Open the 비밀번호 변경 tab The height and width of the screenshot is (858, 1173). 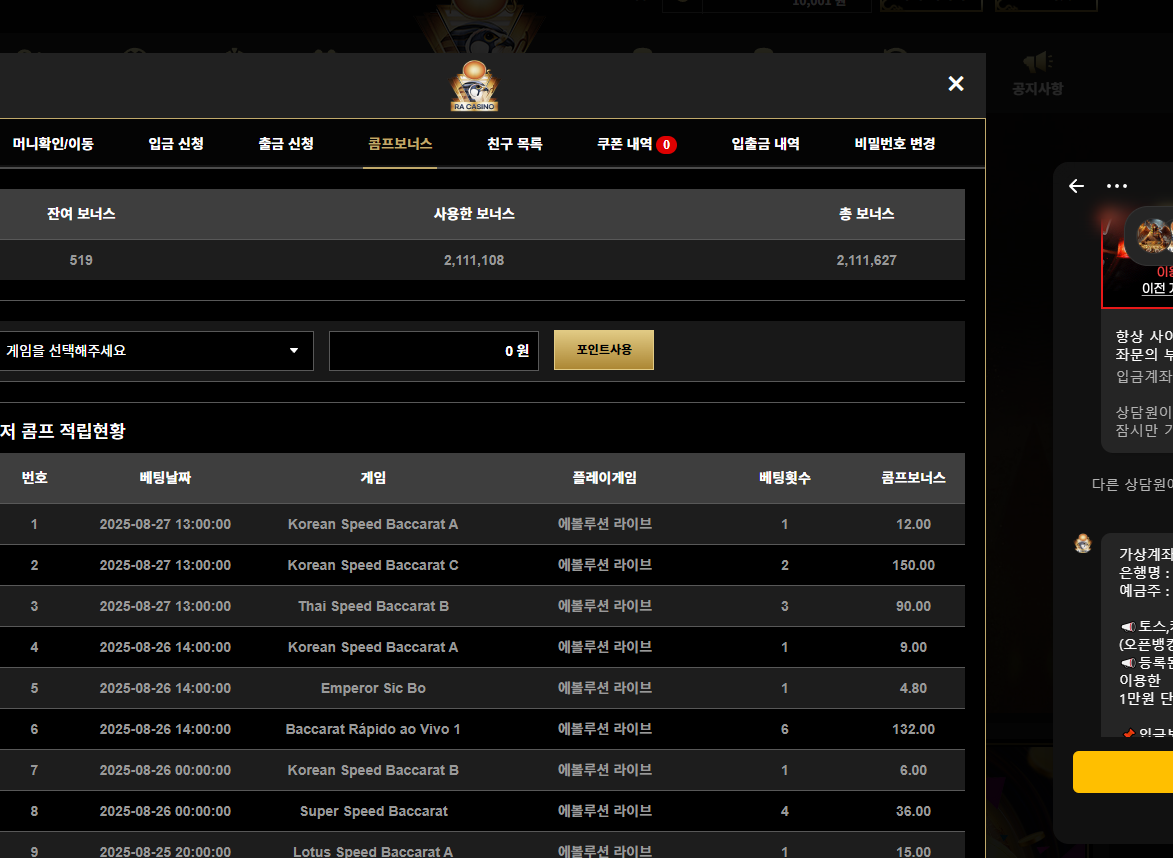(895, 144)
